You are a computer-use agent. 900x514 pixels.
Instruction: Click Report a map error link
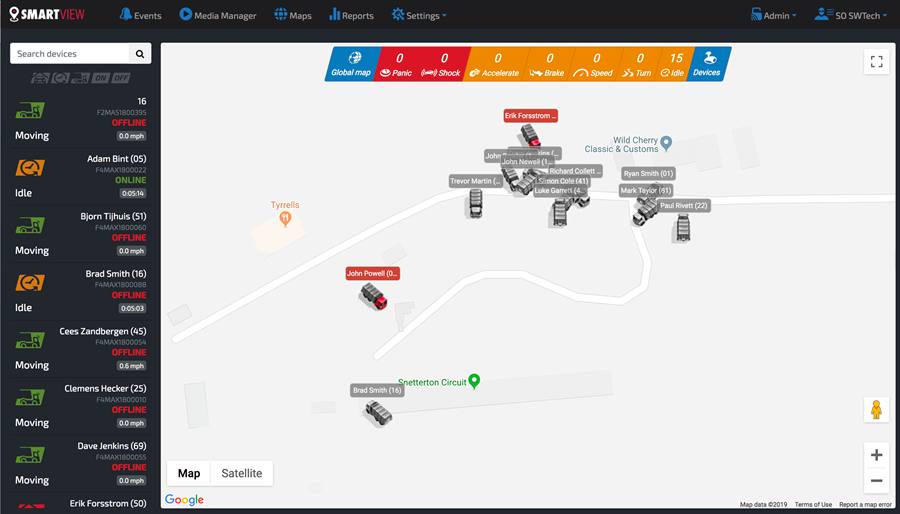(865, 505)
